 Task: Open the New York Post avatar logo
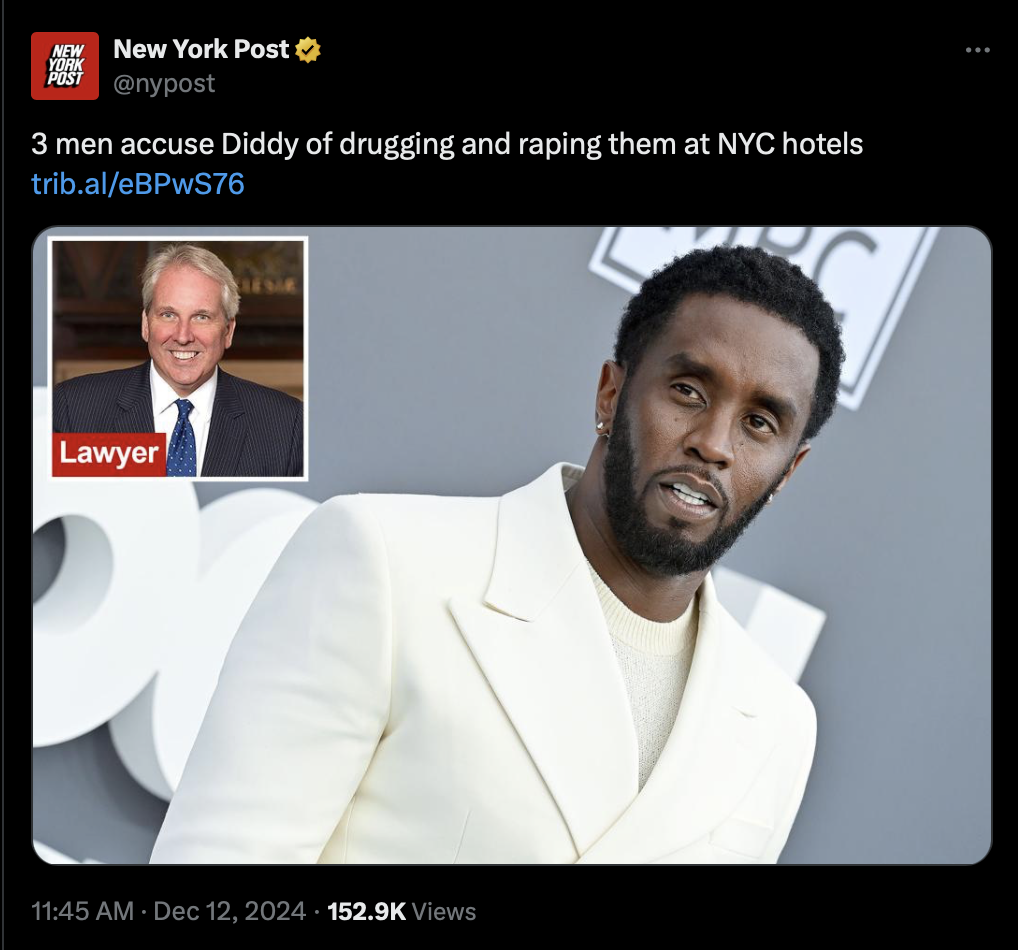pyautogui.click(x=65, y=66)
